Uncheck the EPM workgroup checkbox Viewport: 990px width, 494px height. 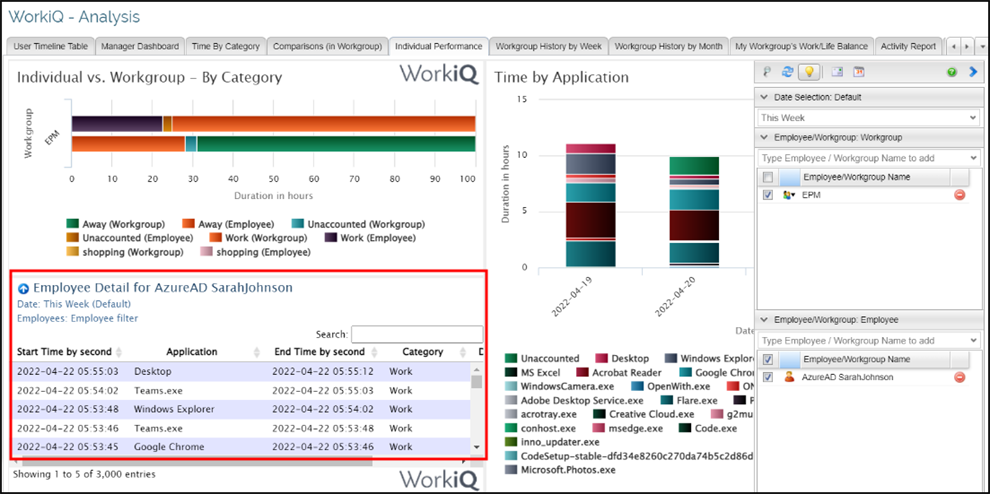[x=768, y=195]
